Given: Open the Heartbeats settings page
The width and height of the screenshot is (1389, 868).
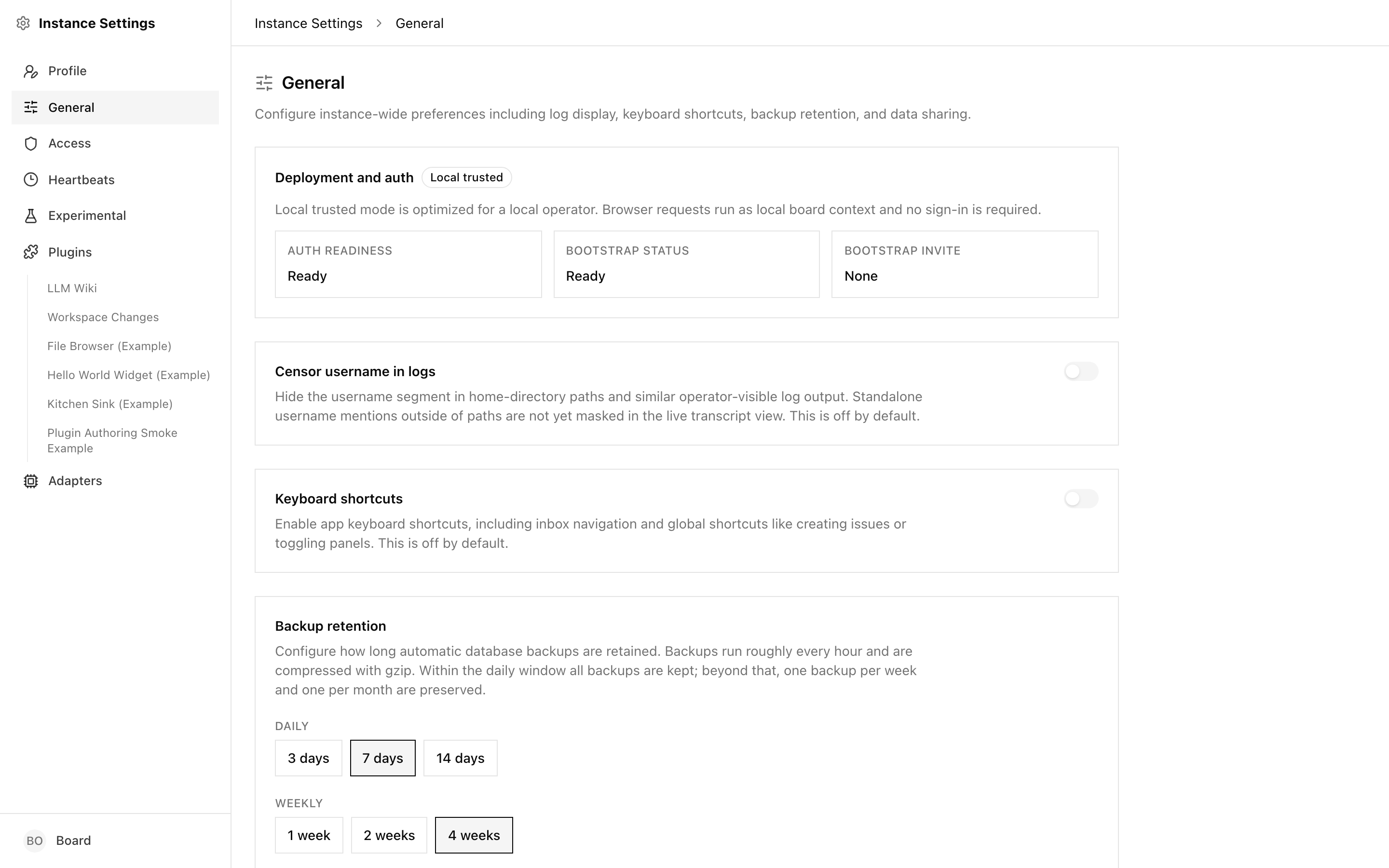Looking at the screenshot, I should 115,180.
